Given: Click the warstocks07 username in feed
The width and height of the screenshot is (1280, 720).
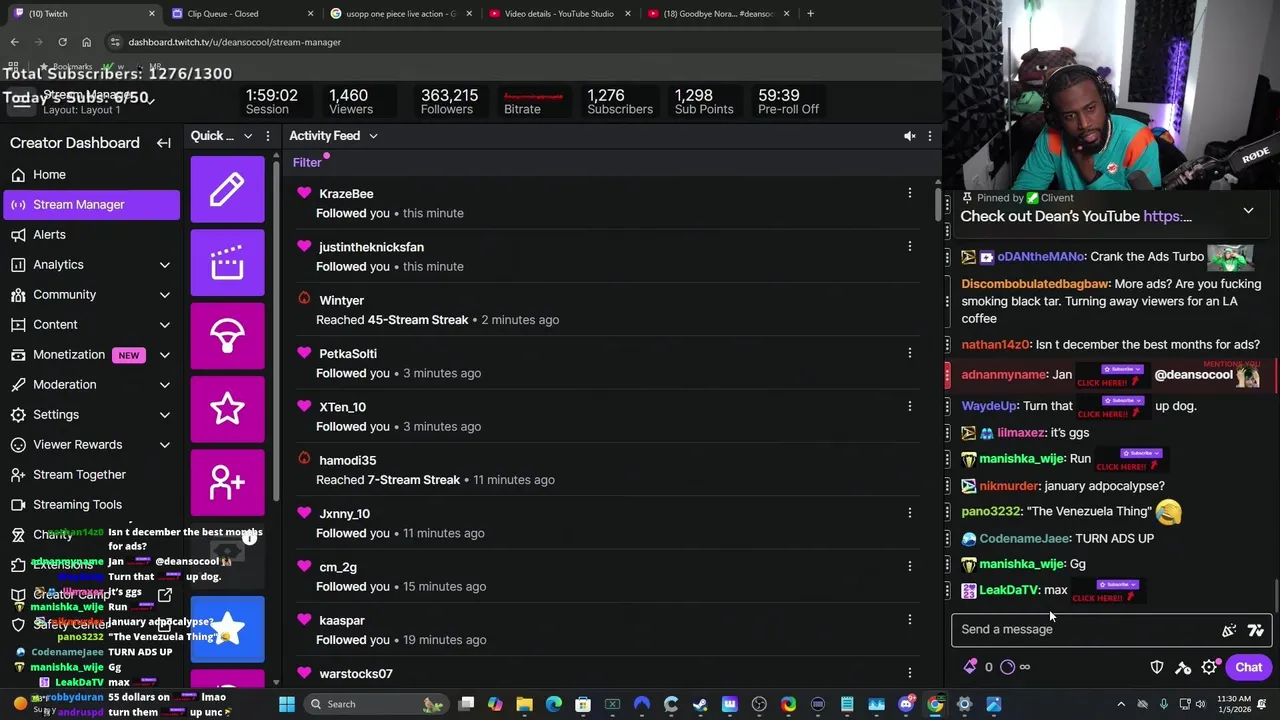Looking at the screenshot, I should pos(356,674).
